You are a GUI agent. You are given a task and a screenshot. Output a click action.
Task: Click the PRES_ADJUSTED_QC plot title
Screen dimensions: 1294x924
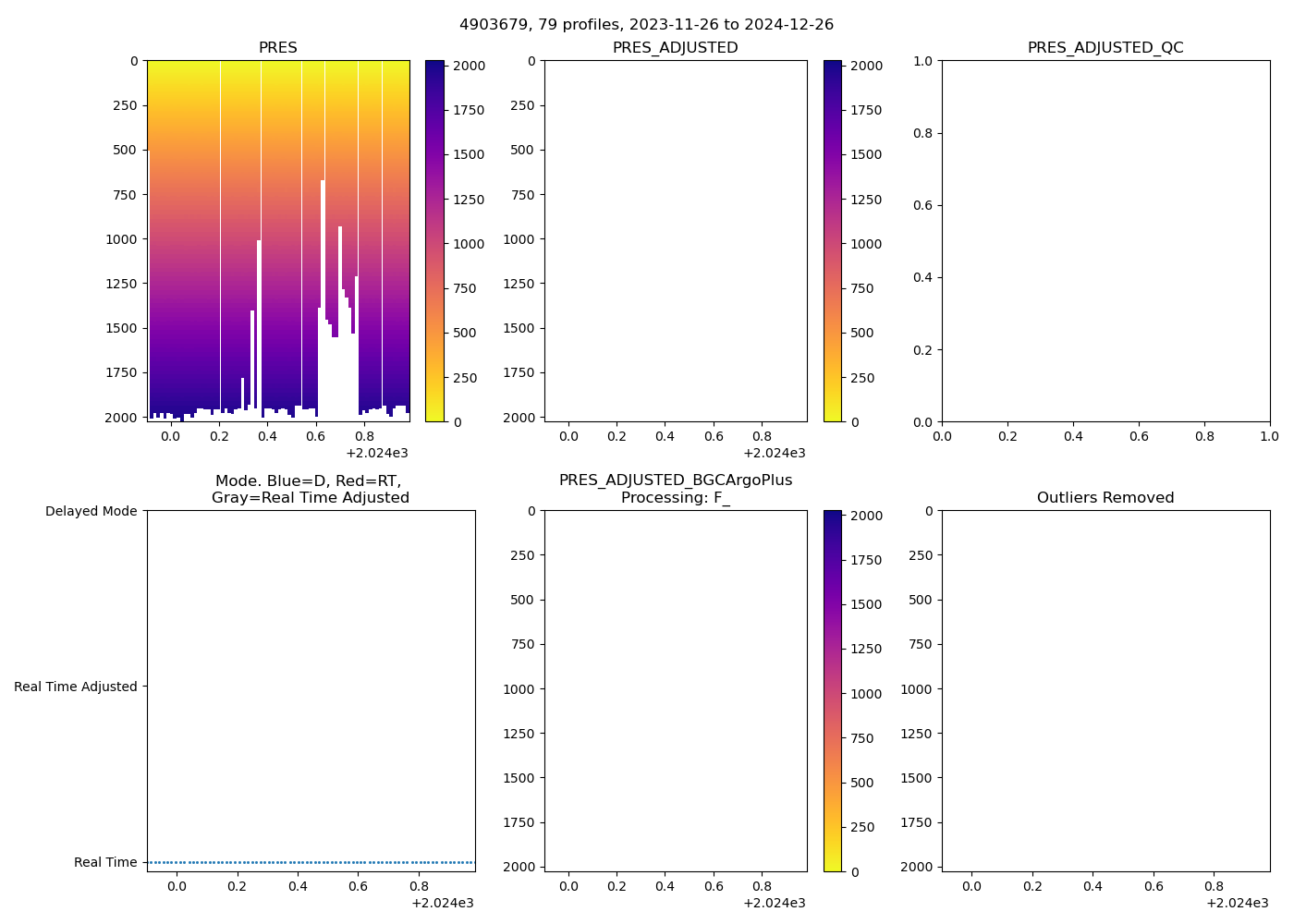pyautogui.click(x=1105, y=48)
